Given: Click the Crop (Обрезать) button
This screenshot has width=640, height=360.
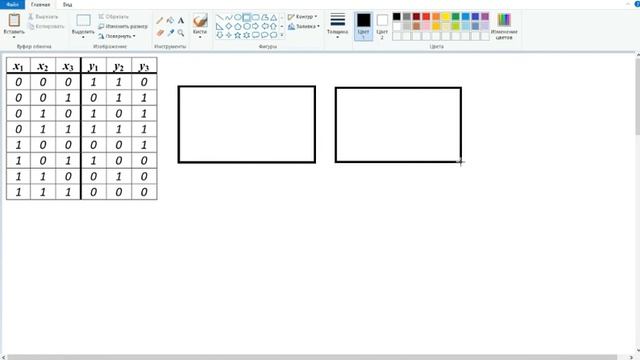Looking at the screenshot, I should [113, 17].
